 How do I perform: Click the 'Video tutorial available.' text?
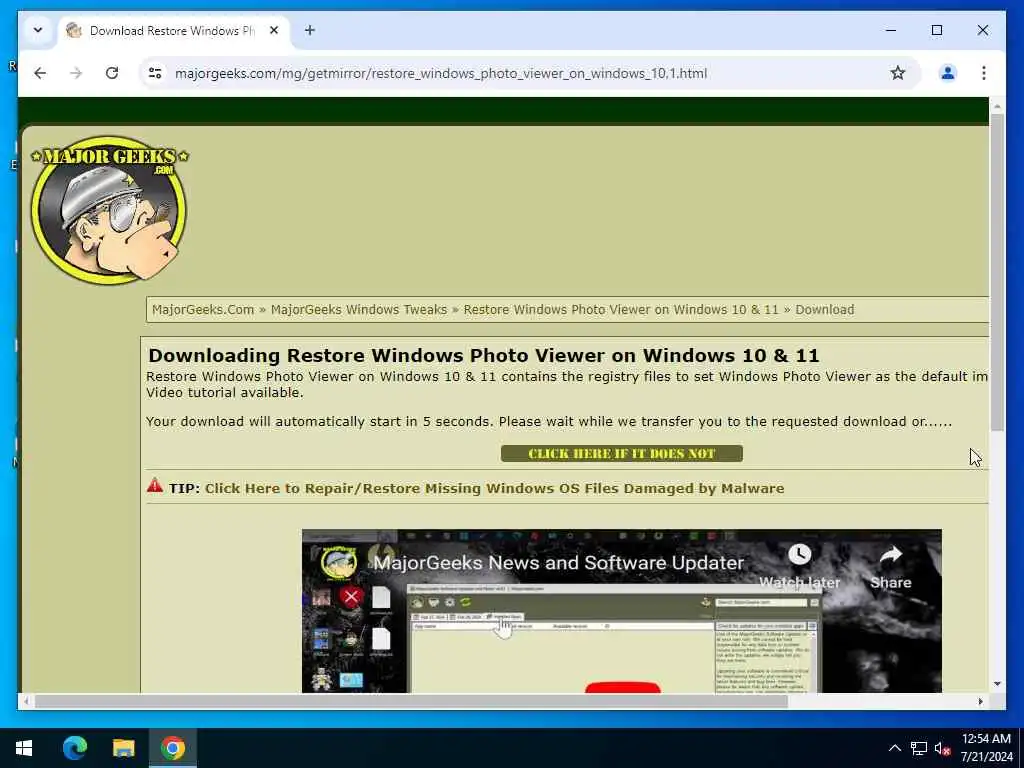[x=225, y=392]
